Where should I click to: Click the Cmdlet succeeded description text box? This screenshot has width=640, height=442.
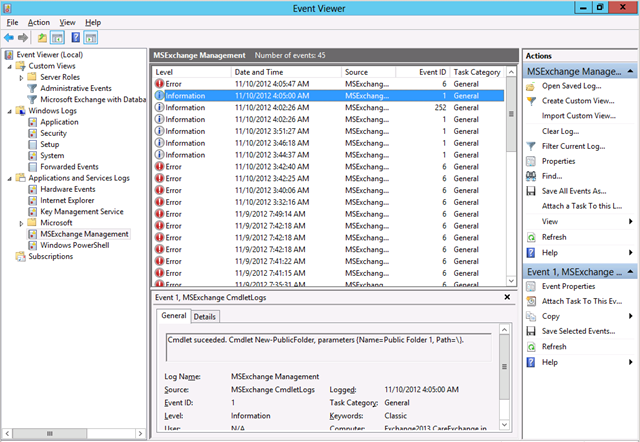pos(329,347)
